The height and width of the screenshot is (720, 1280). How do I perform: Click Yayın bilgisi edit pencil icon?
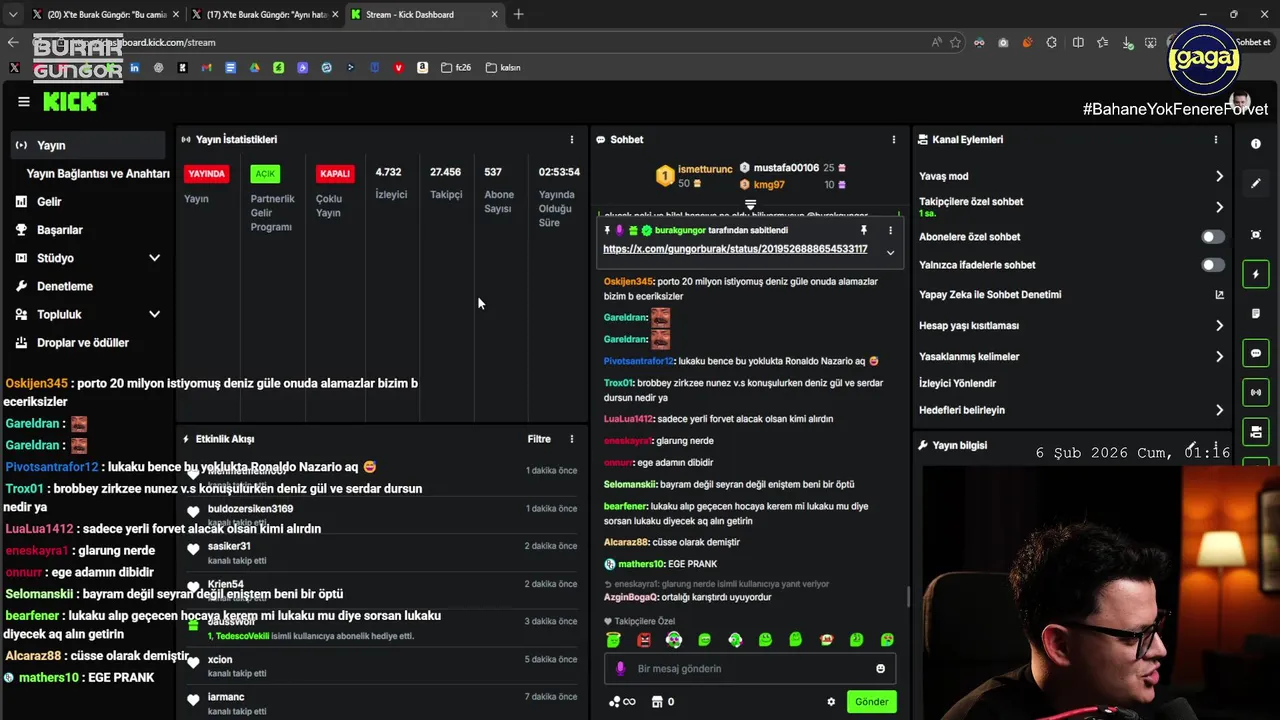(1192, 445)
